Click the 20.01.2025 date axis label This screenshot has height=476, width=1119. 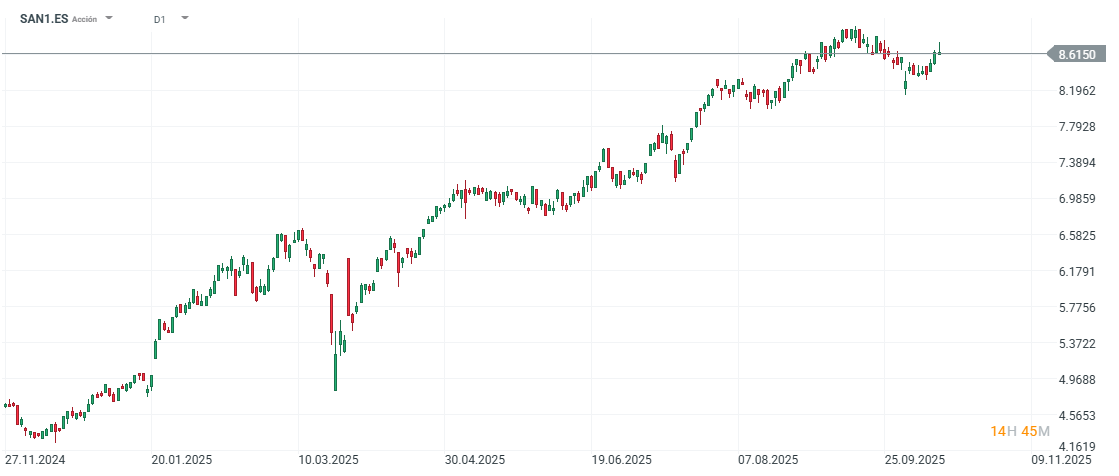[180, 460]
